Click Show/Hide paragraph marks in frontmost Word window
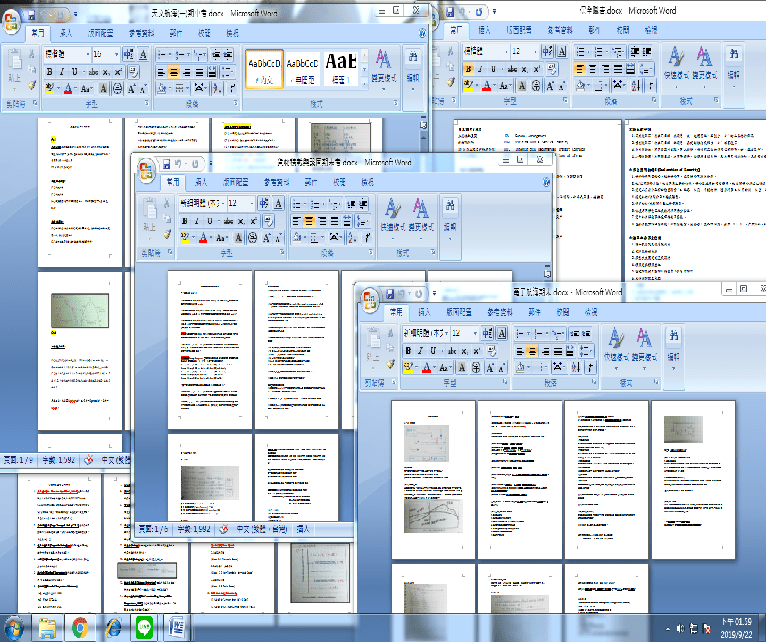The image size is (766, 642). coord(590,367)
